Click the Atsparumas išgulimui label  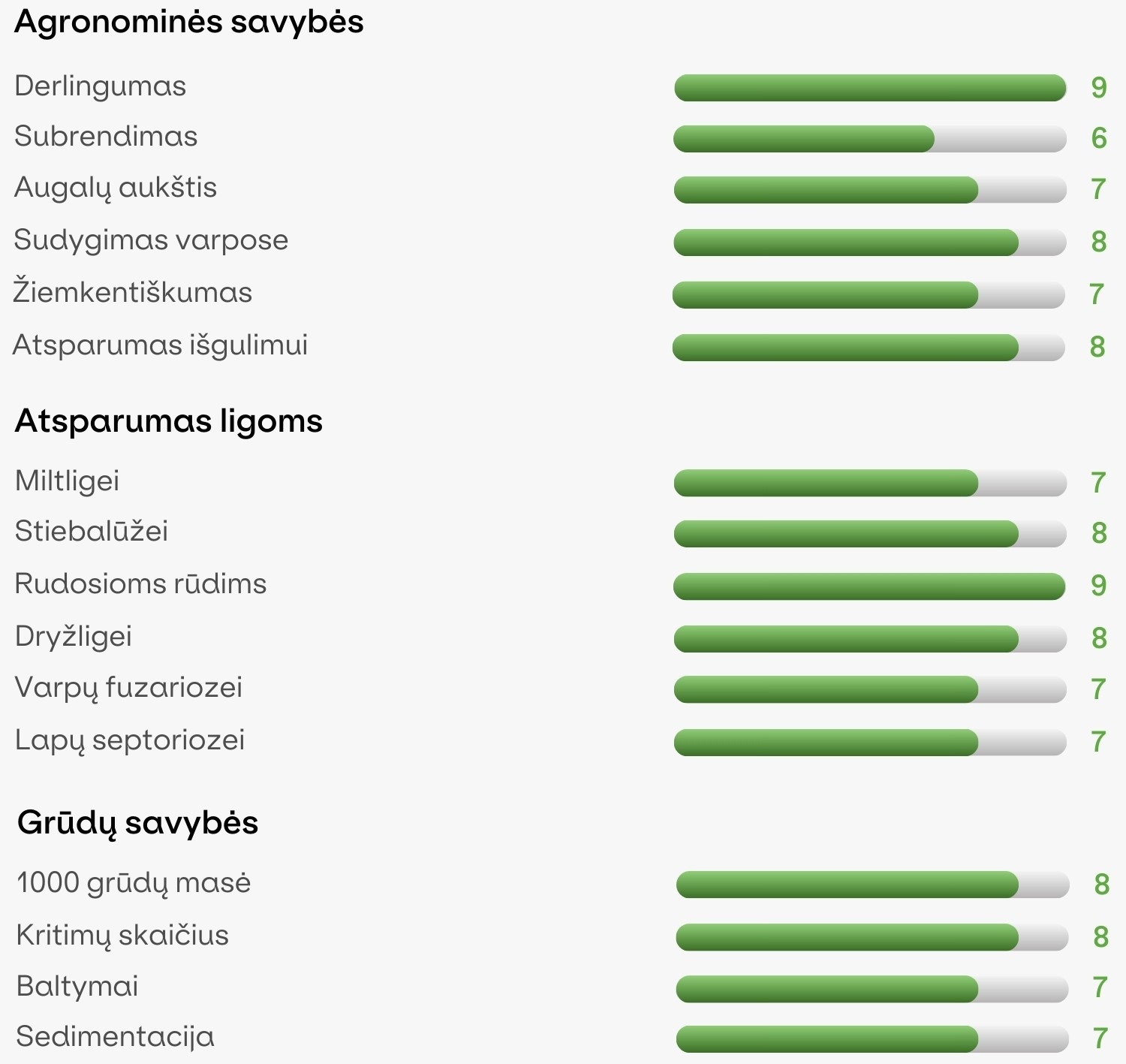[x=161, y=345]
